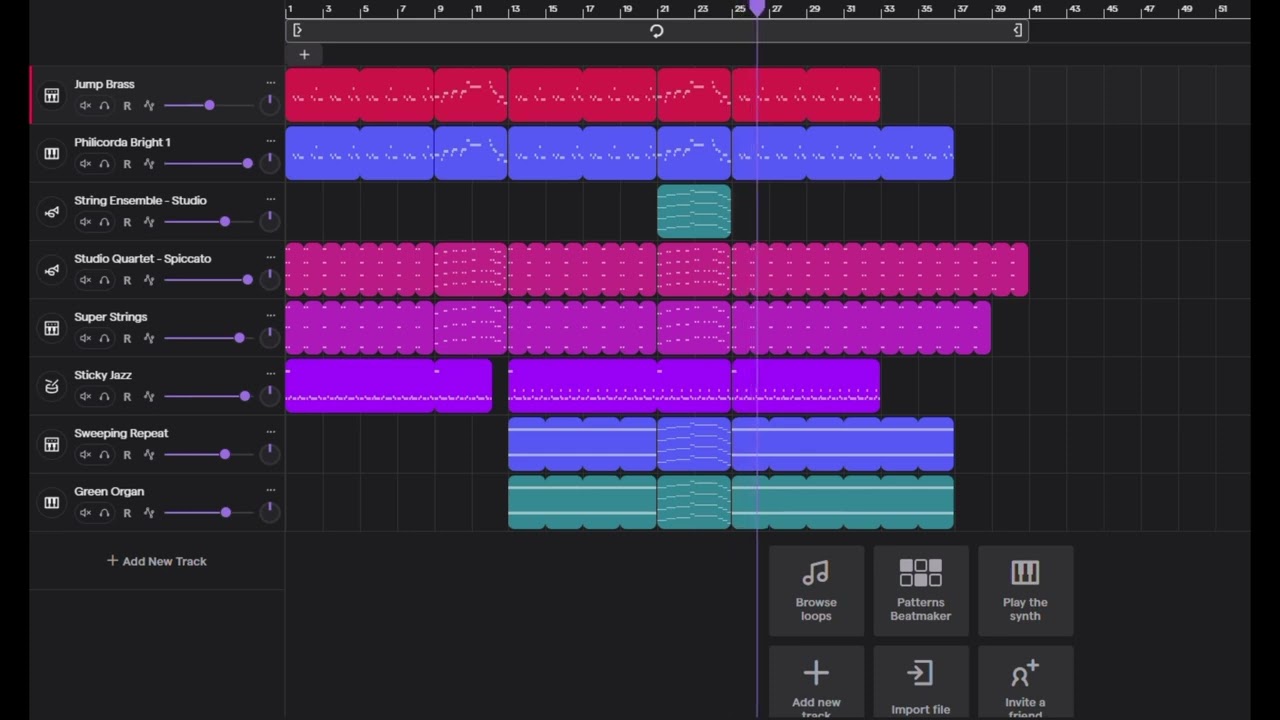Open the String Ensemble - Studio options menu
This screenshot has height=720, width=1280.
(x=270, y=199)
